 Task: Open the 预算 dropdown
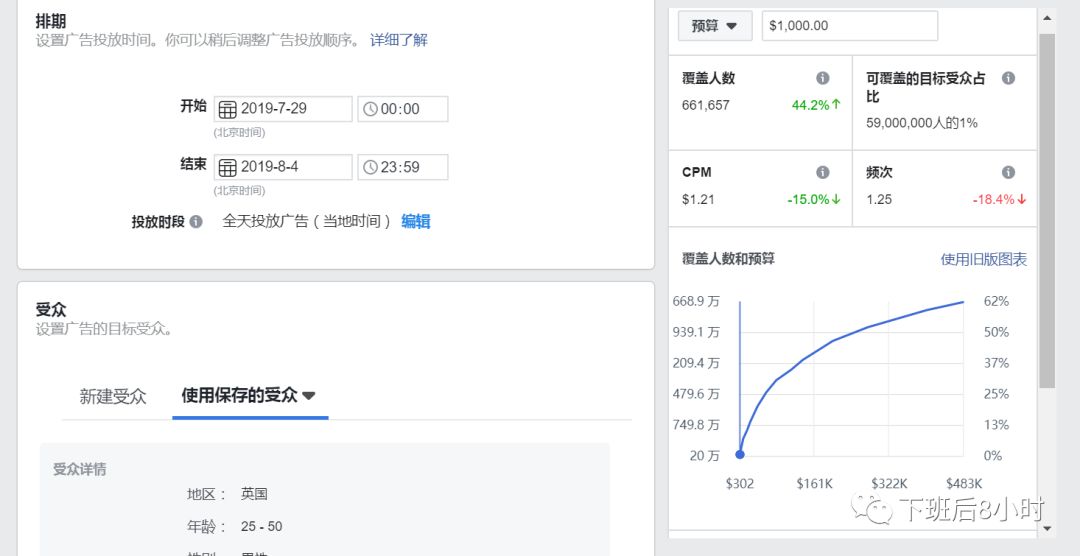715,26
